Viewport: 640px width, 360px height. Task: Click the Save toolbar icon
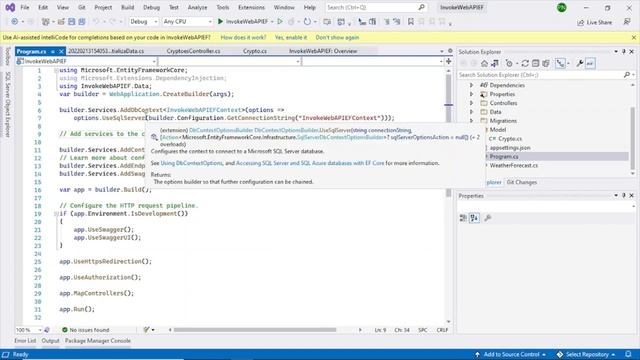(71, 22)
